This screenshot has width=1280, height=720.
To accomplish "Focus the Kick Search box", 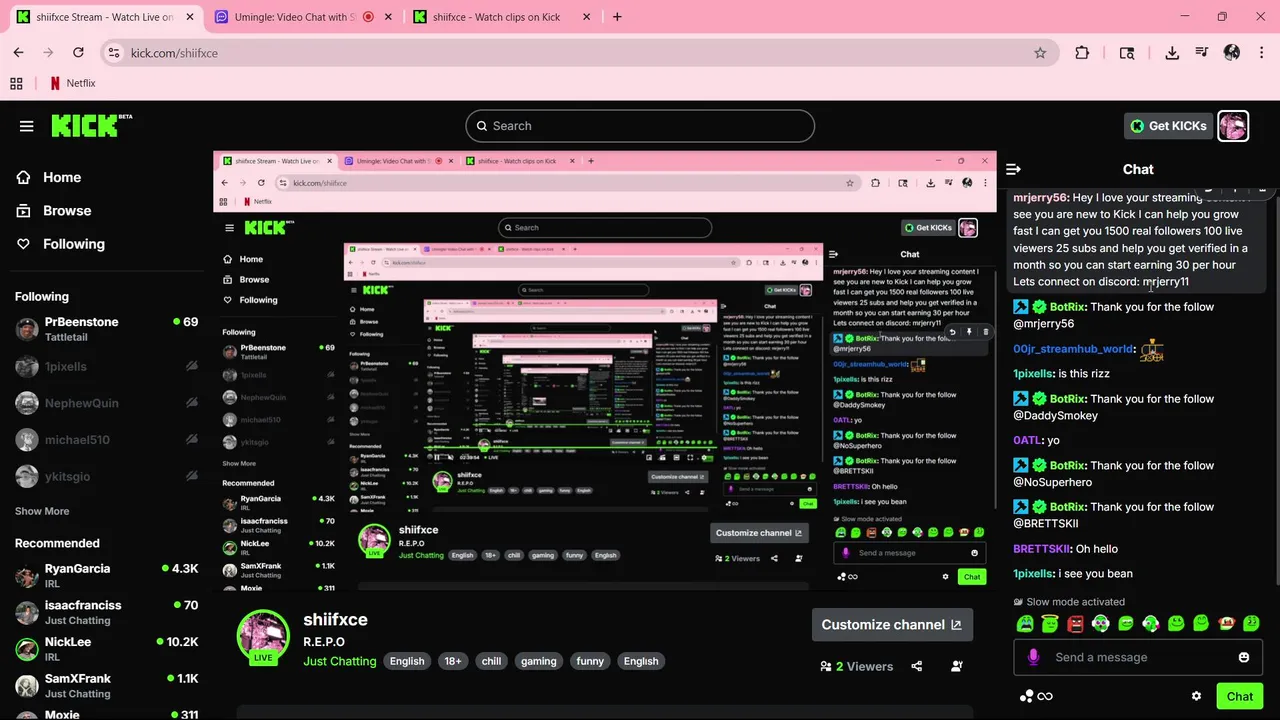I will click(640, 126).
